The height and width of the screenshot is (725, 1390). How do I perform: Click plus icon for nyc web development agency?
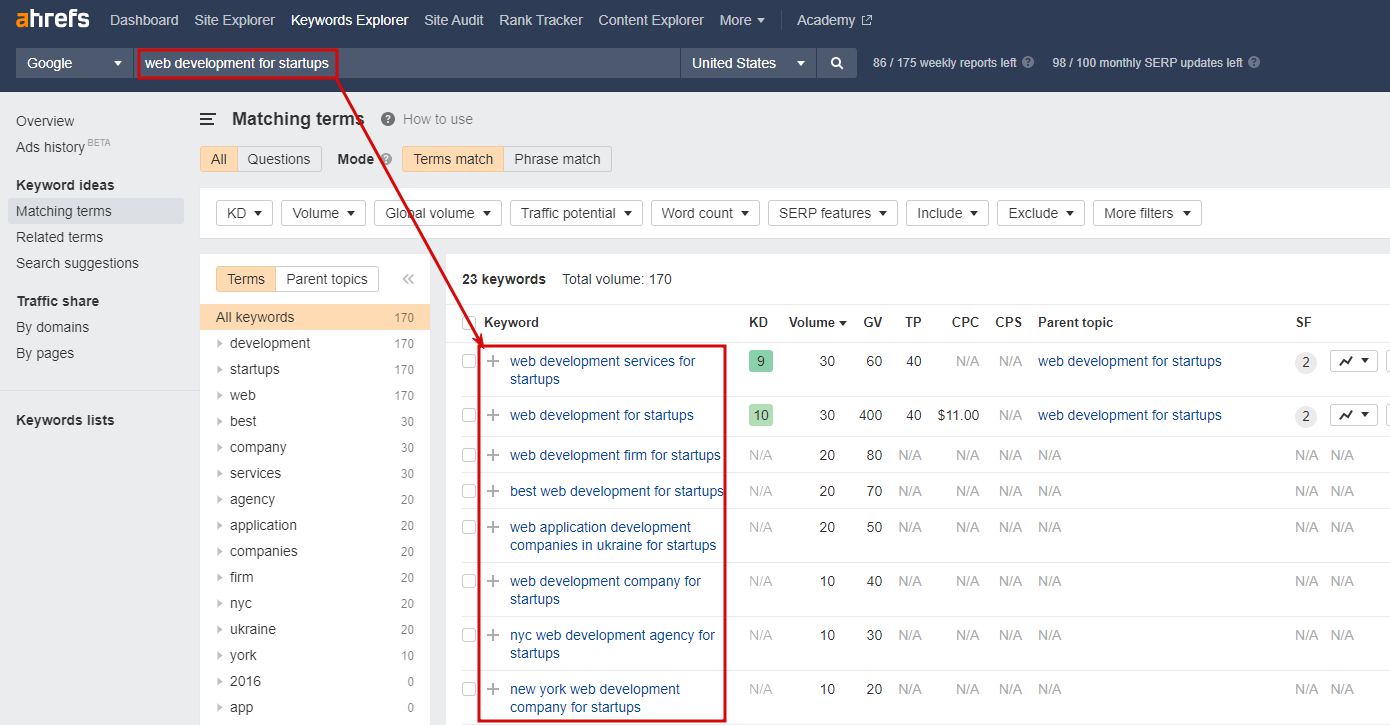click(493, 635)
